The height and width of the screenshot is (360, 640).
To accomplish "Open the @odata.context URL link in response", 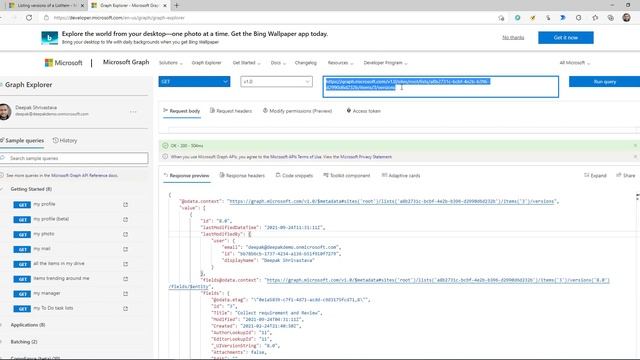I will pos(392,201).
